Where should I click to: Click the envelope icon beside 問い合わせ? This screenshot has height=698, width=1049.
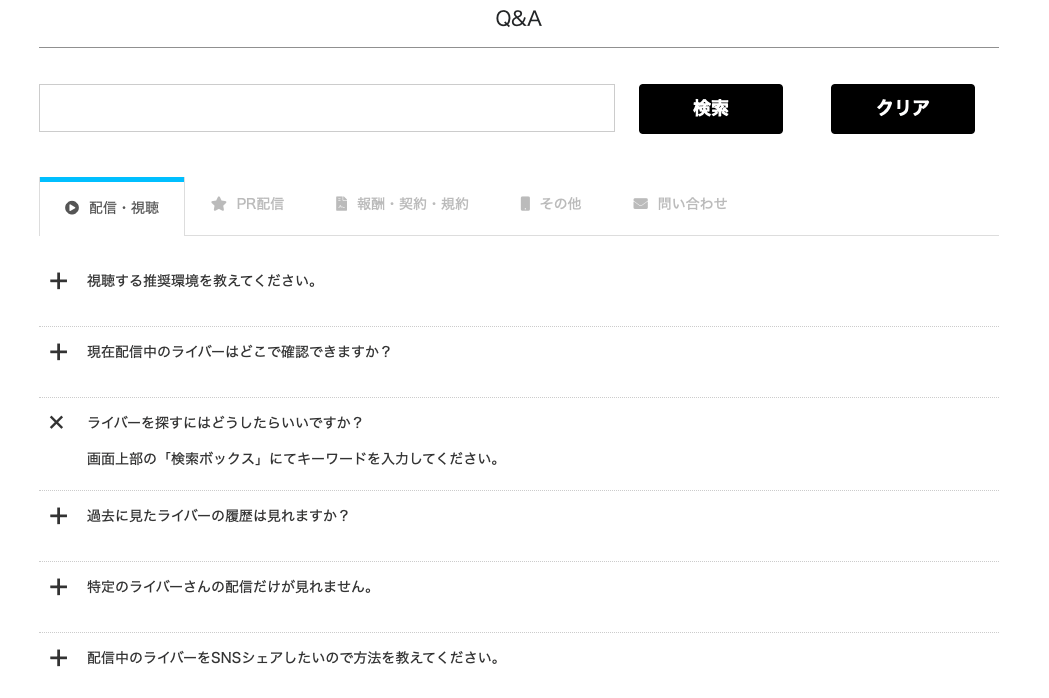(x=640, y=204)
